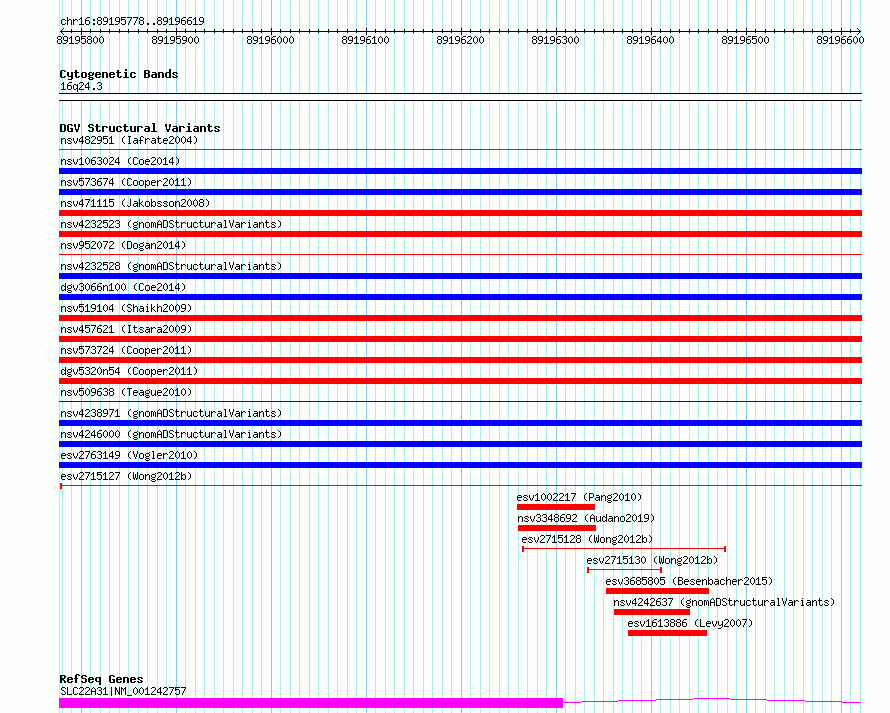Open gene SLC22A31|NM_001242757 label
This screenshot has height=713, width=890.
(123, 691)
